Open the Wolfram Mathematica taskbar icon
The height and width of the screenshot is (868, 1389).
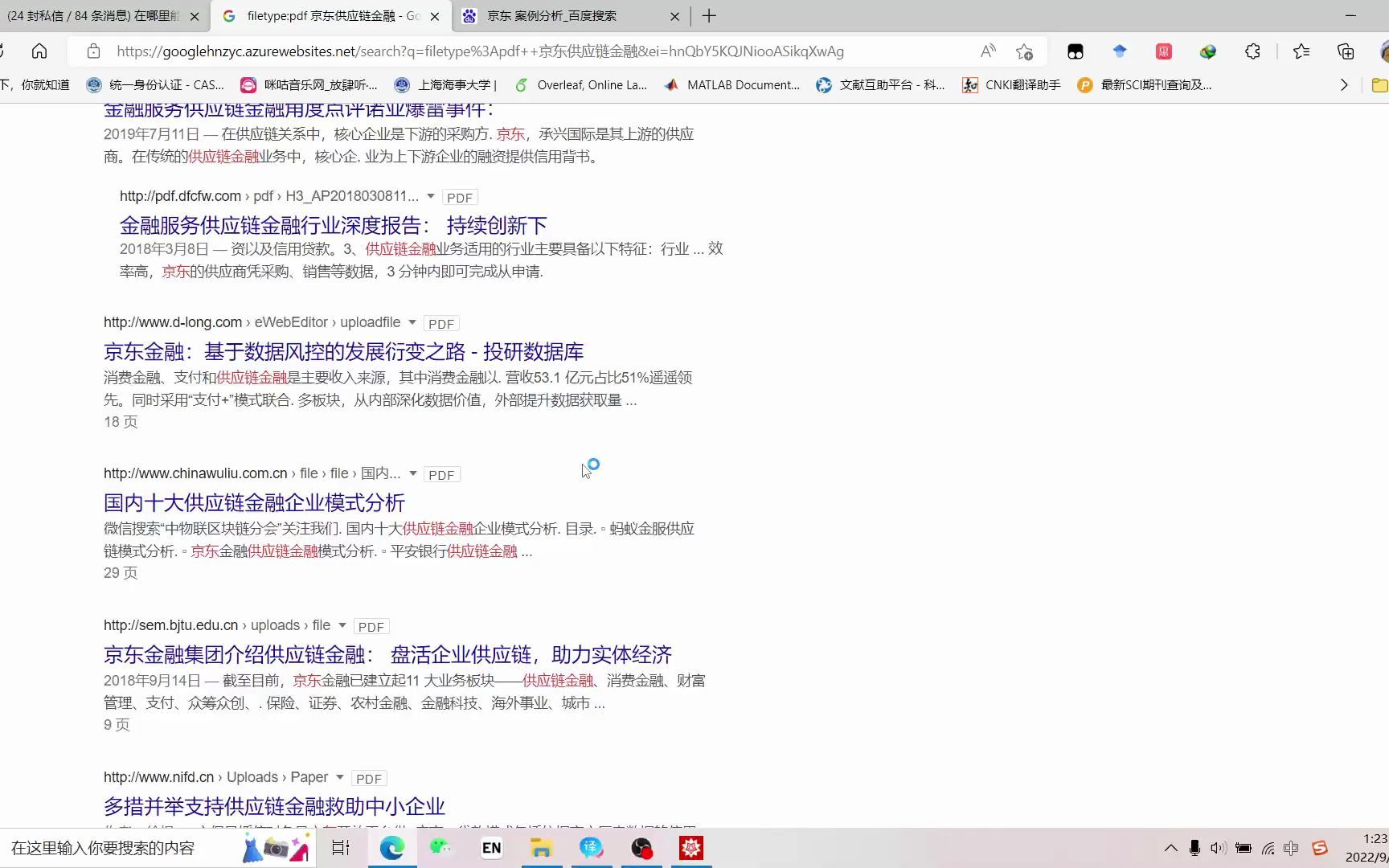pos(691,848)
